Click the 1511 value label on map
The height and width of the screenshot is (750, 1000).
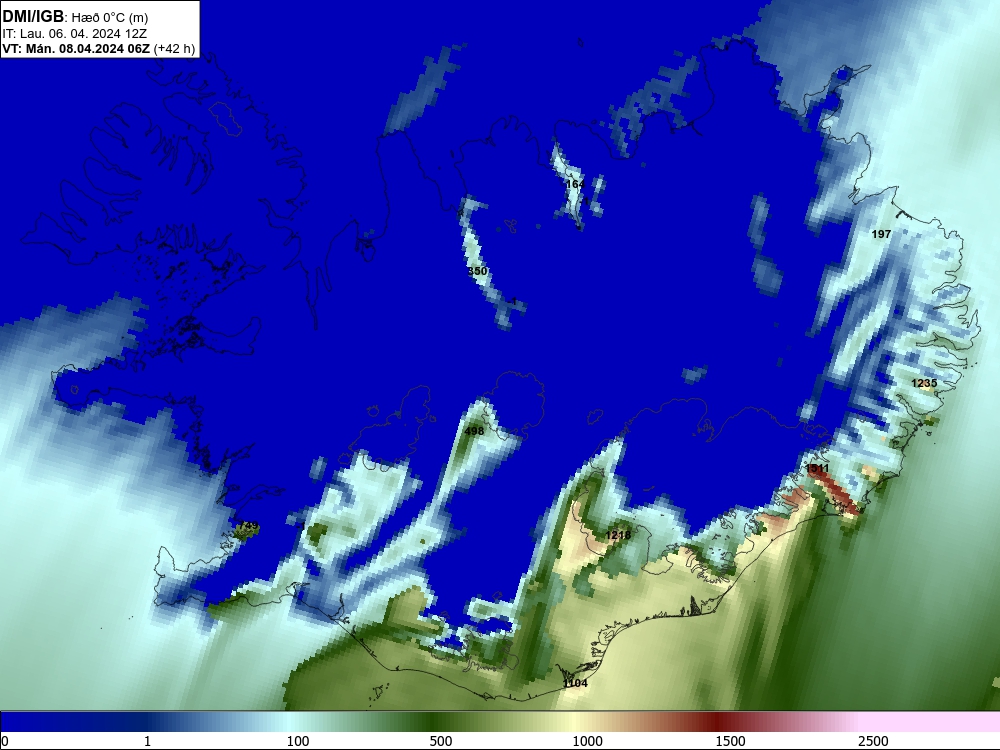pyautogui.click(x=817, y=468)
